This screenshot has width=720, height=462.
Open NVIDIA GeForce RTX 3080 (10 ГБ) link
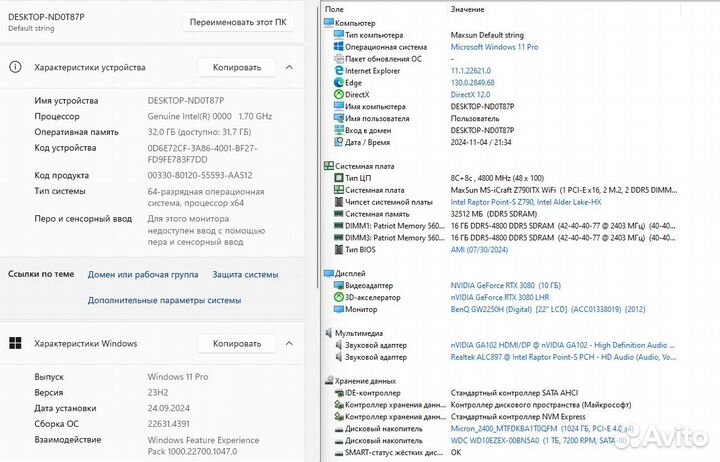click(x=506, y=285)
